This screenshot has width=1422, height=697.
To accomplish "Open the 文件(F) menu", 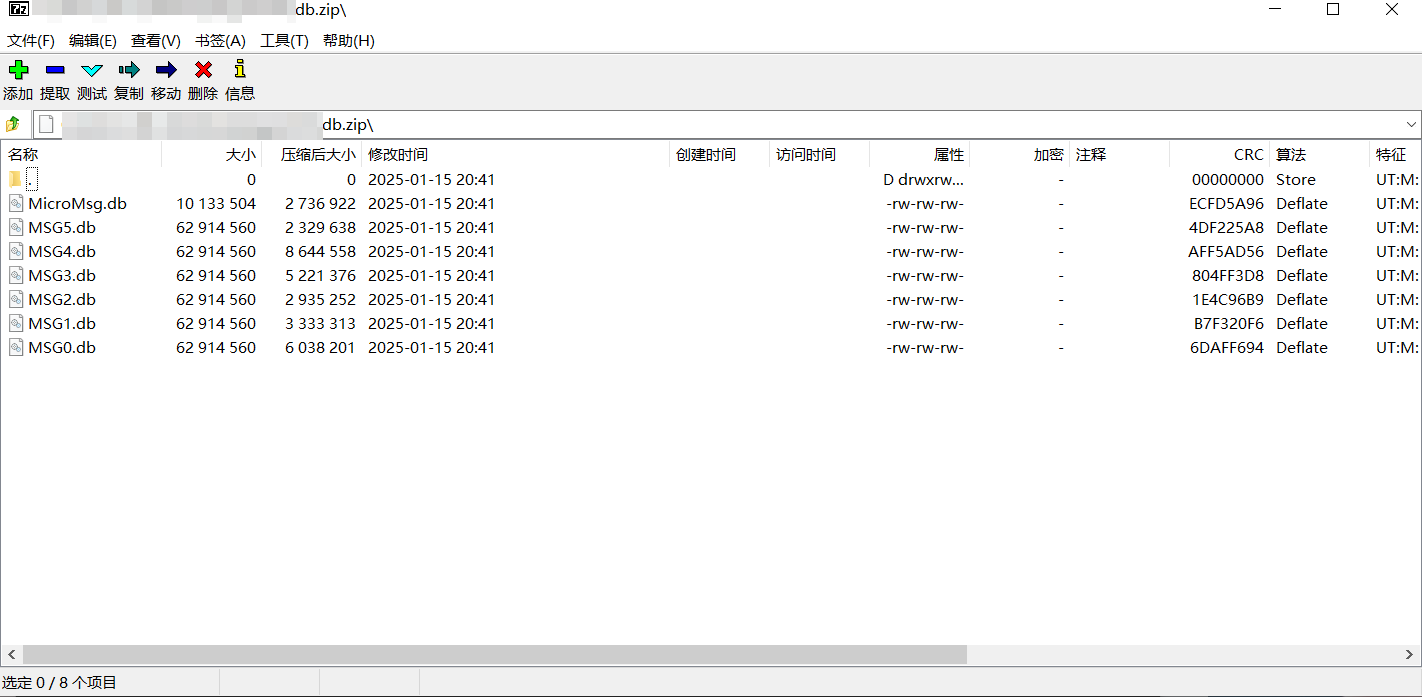I will pyautogui.click(x=31, y=41).
